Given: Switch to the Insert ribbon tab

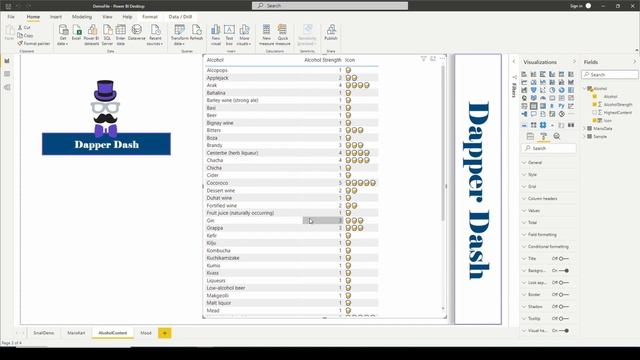Looking at the screenshot, I should [56, 17].
